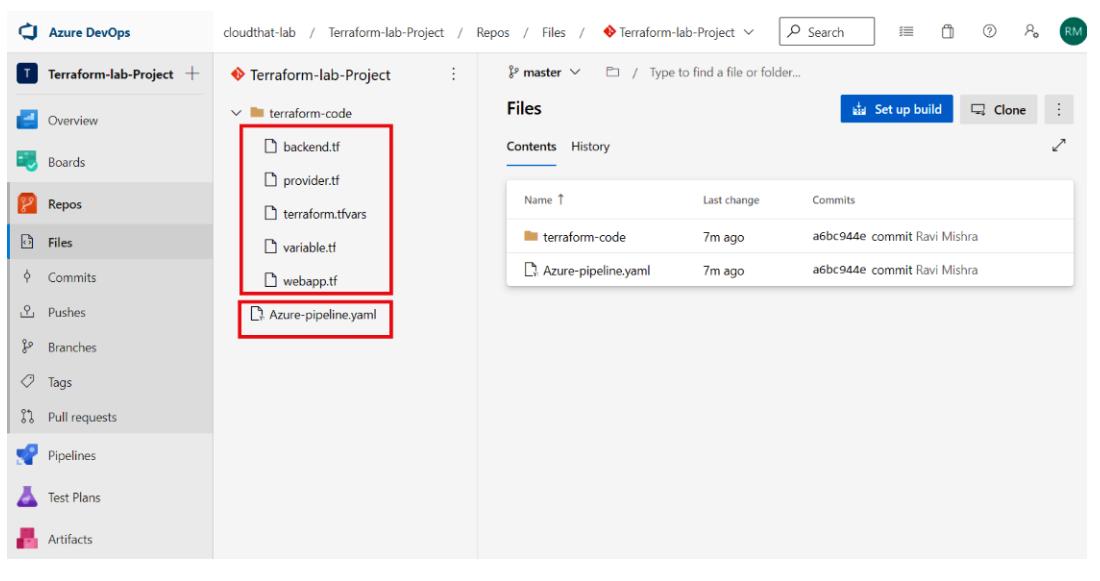Click Terraform-lab-Project breadcrumb after cloudthat-lab
Image resolution: width=1100 pixels, height=581 pixels.
click(x=386, y=32)
